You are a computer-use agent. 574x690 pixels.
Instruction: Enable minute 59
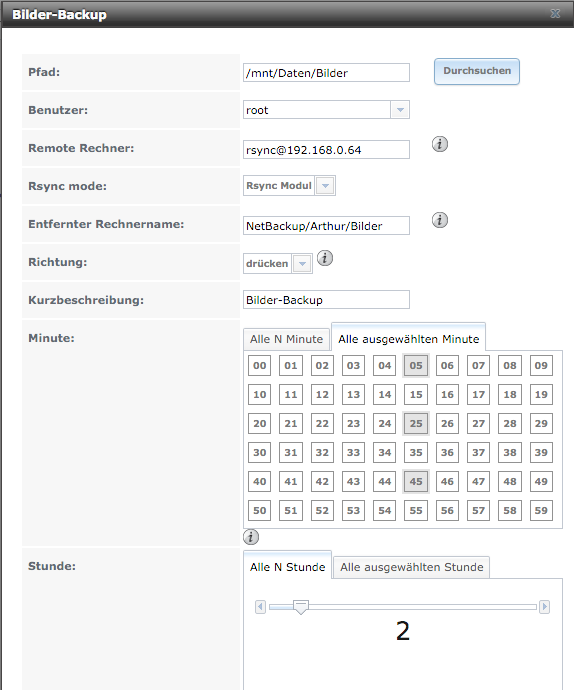click(541, 510)
